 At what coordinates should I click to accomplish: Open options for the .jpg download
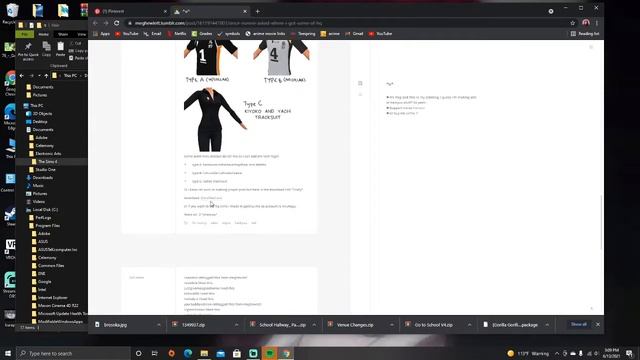159,325
